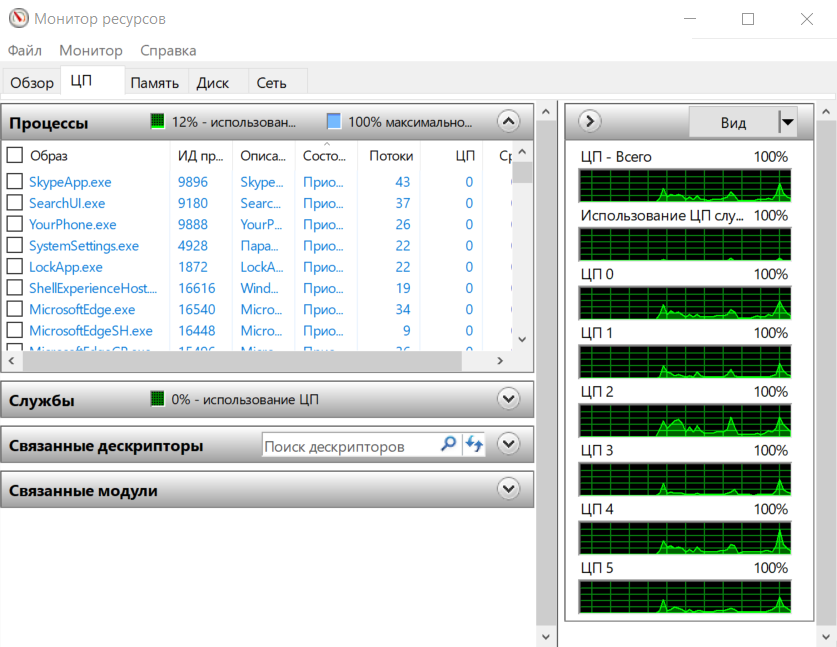Collapse the graphs pane with the arrow button
This screenshot has height=647, width=837.
(590, 121)
